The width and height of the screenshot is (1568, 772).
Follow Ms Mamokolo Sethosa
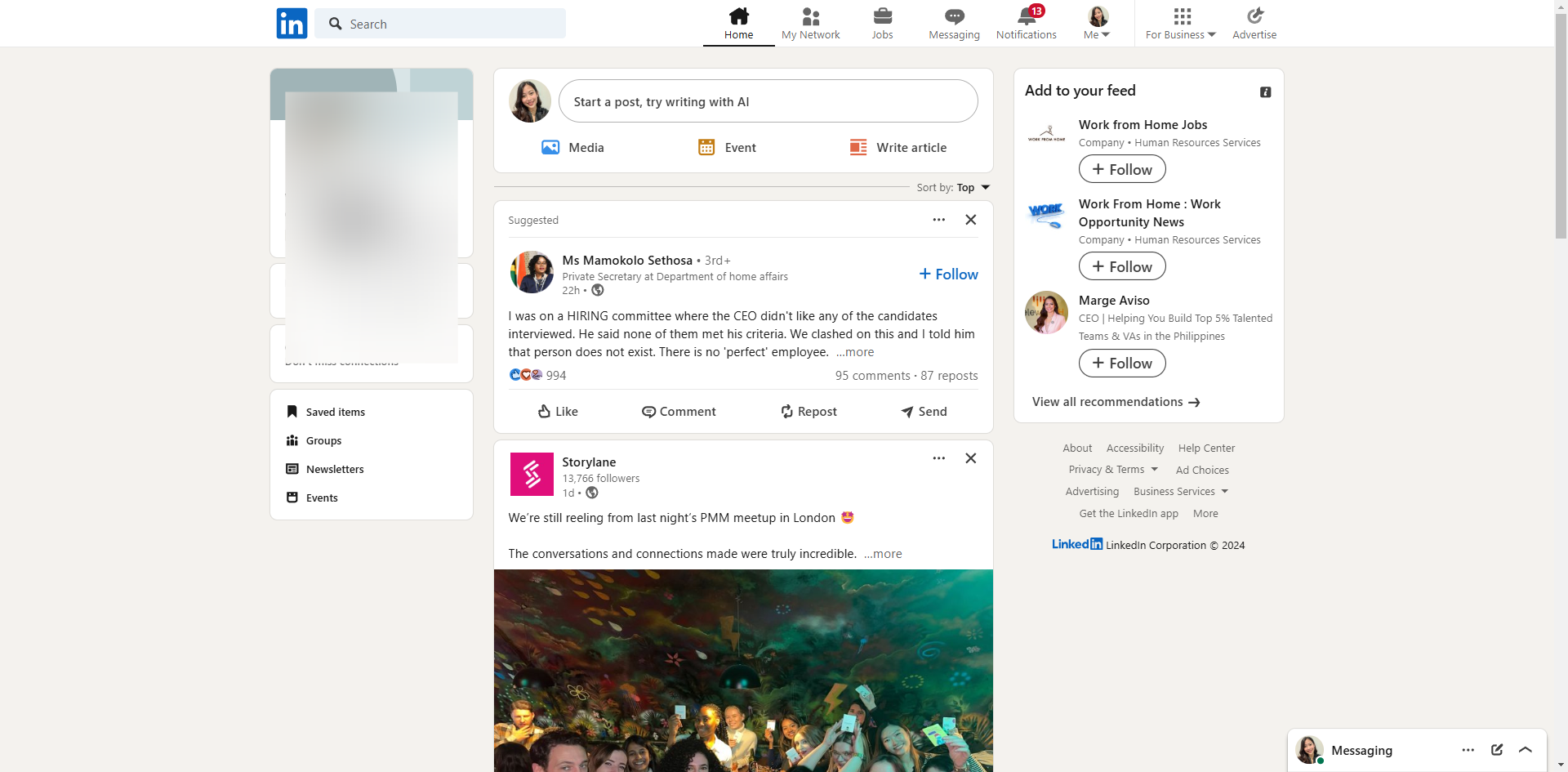coord(948,274)
